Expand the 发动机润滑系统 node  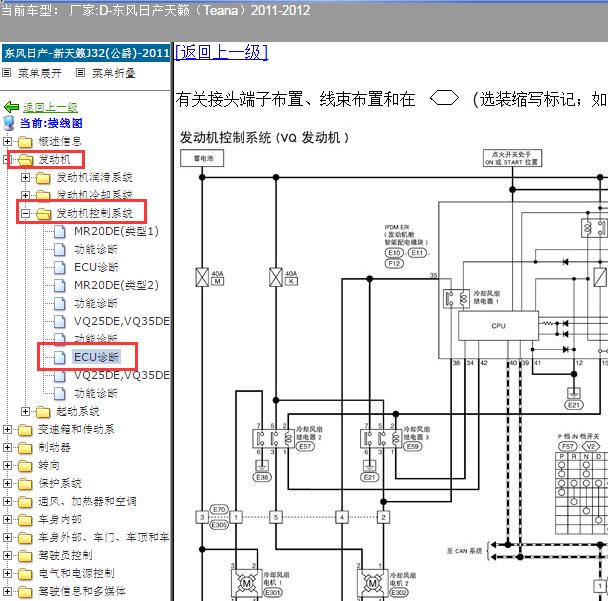(26, 178)
